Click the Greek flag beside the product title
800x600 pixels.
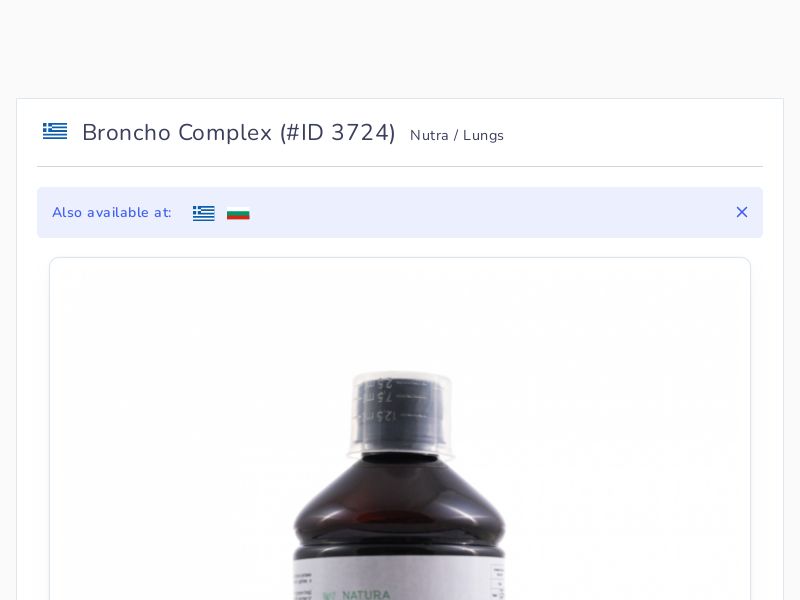55,131
